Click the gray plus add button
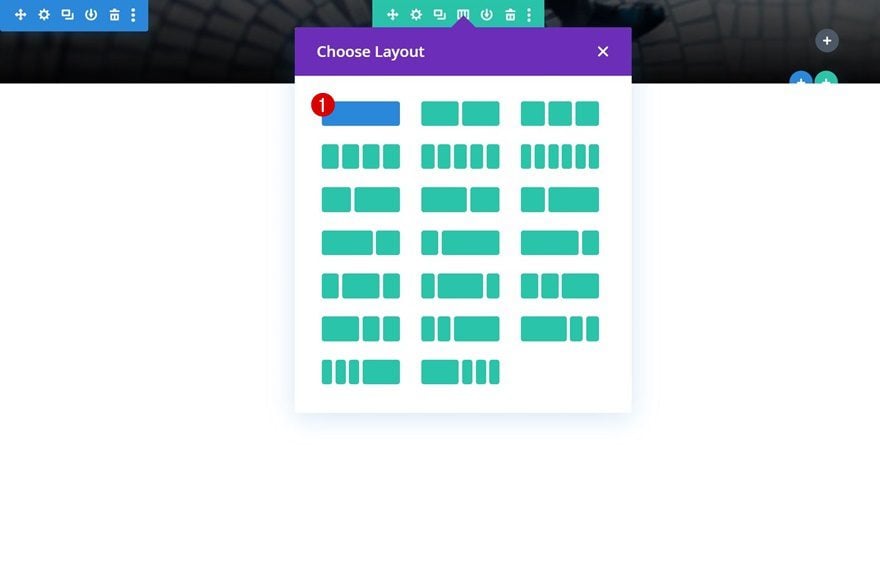The image size is (880, 575). point(827,40)
